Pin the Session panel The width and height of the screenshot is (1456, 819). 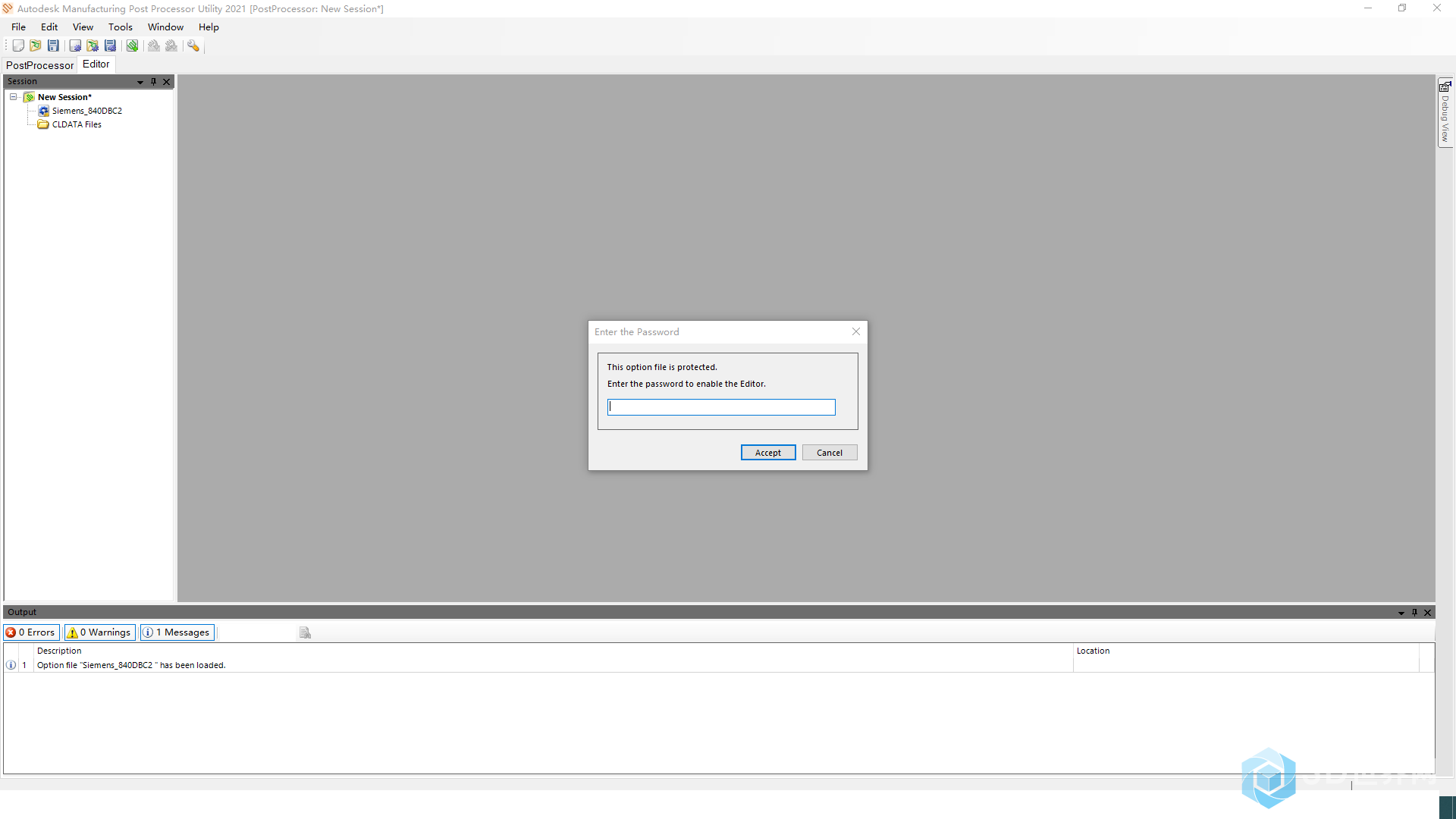point(153,82)
